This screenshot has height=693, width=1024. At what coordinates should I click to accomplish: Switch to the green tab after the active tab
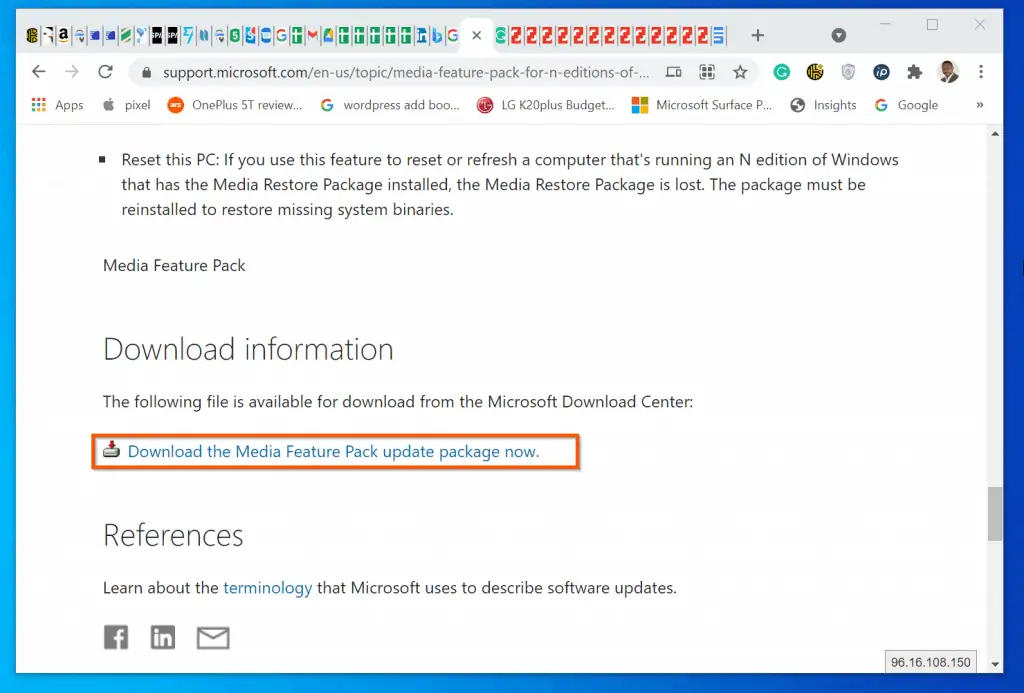(500, 35)
